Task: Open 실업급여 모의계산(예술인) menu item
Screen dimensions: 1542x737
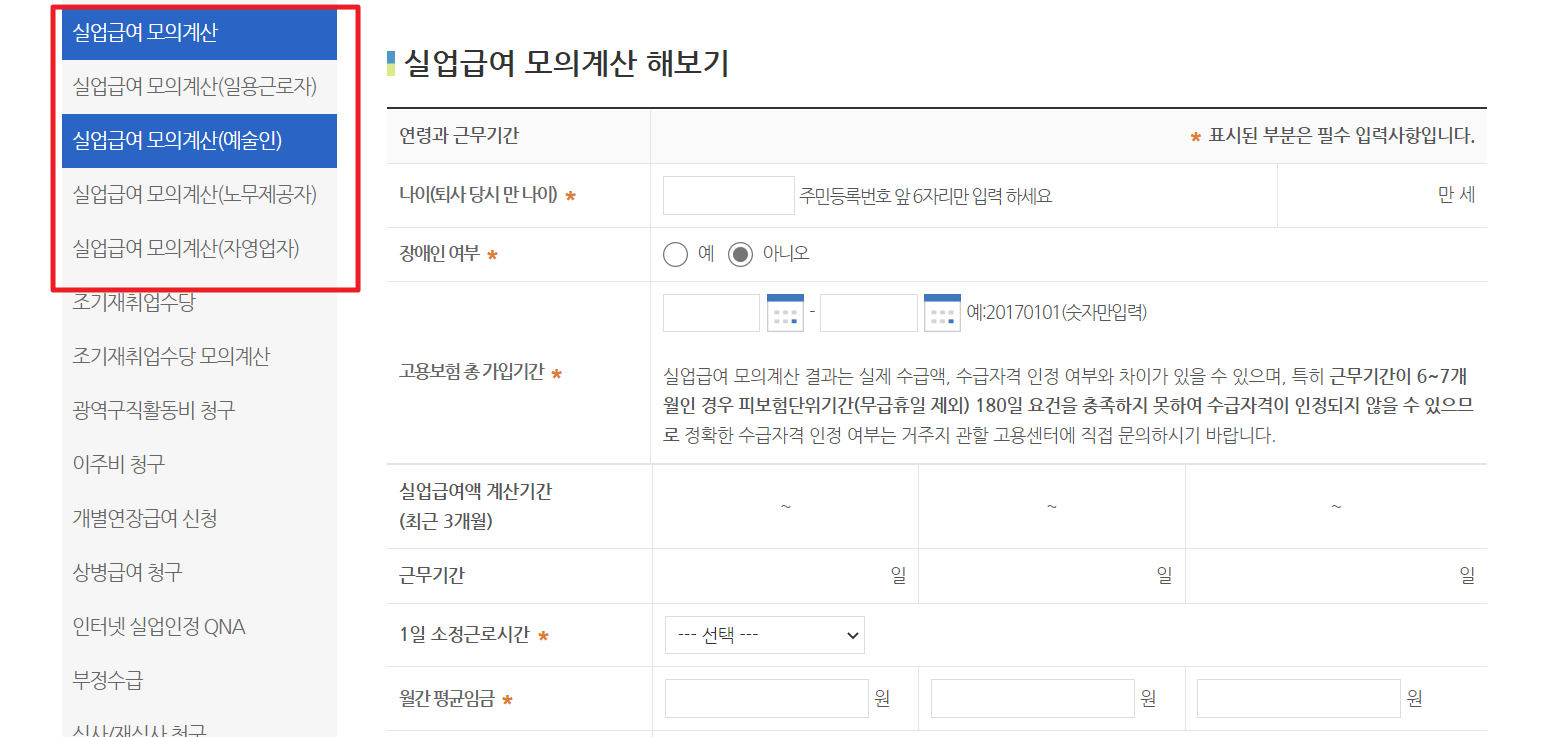Action: point(199,141)
